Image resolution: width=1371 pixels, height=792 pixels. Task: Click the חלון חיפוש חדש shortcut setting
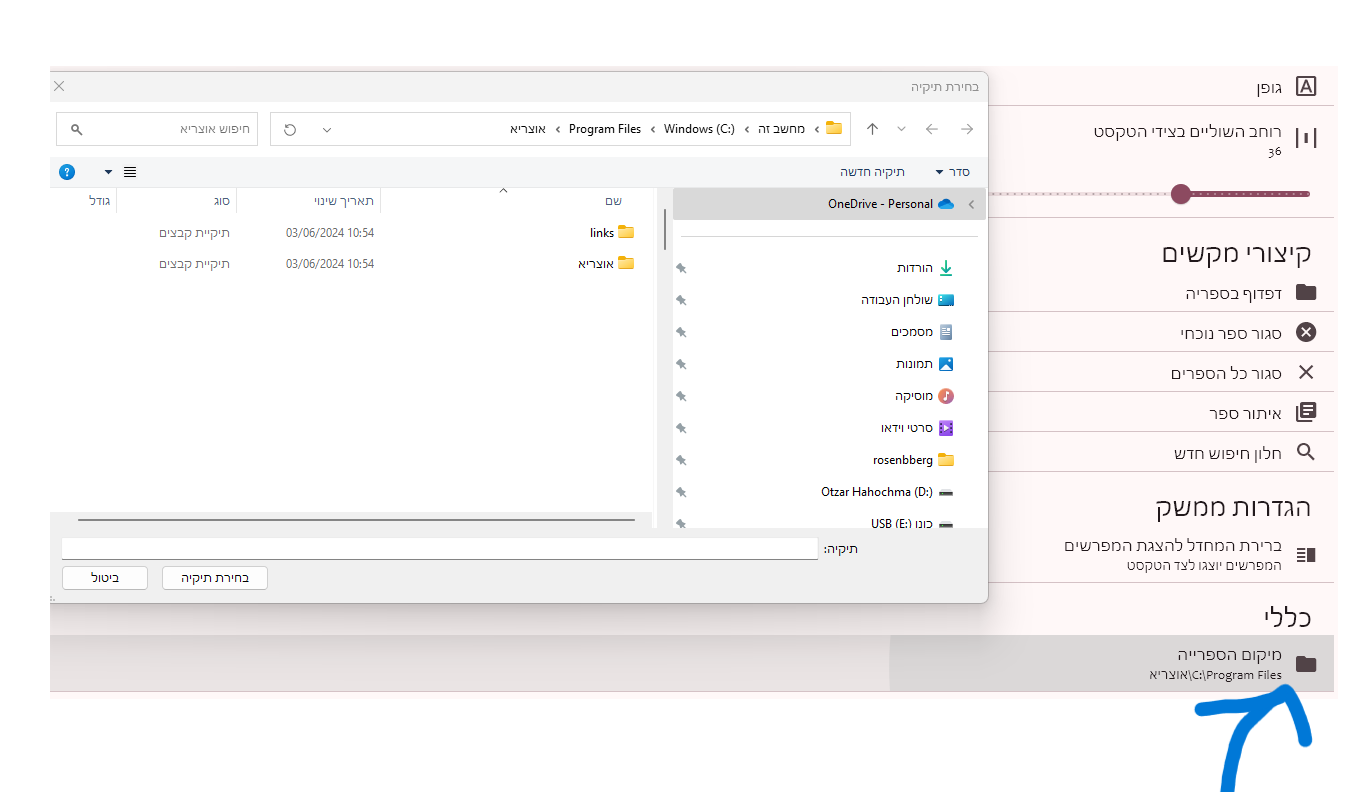[x=1227, y=453]
